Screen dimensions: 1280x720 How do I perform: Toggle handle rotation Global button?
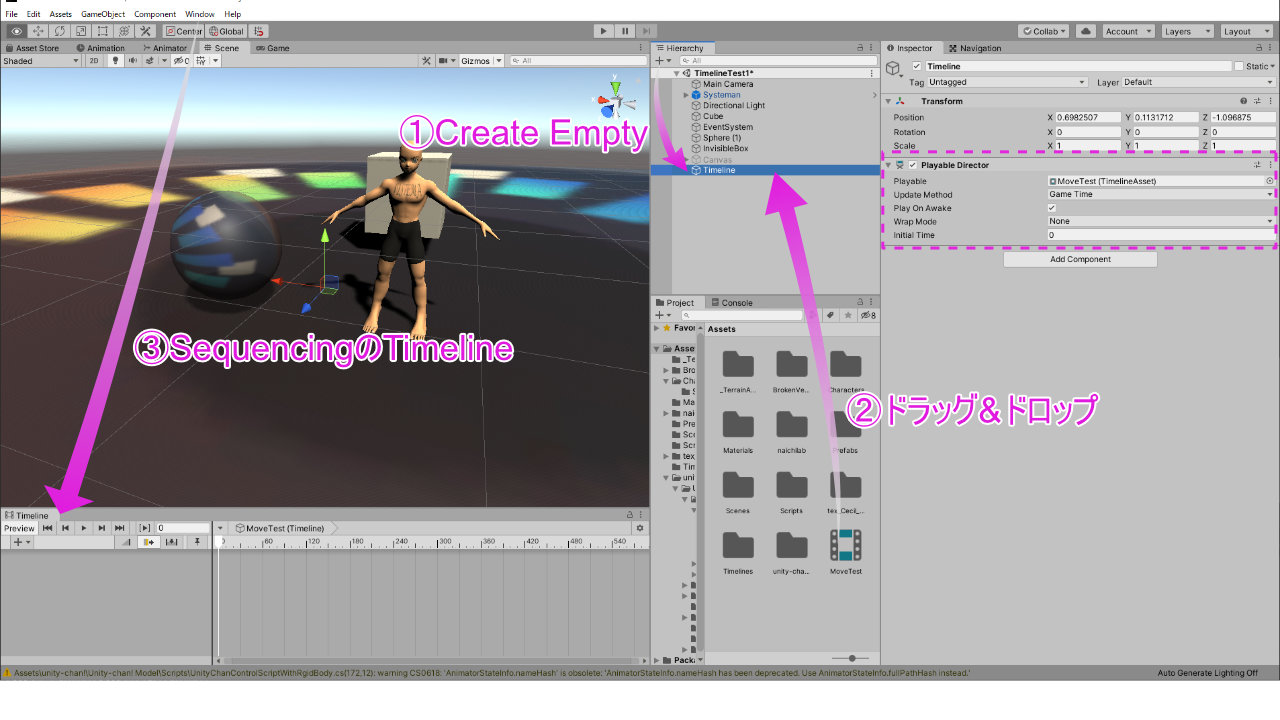226,31
